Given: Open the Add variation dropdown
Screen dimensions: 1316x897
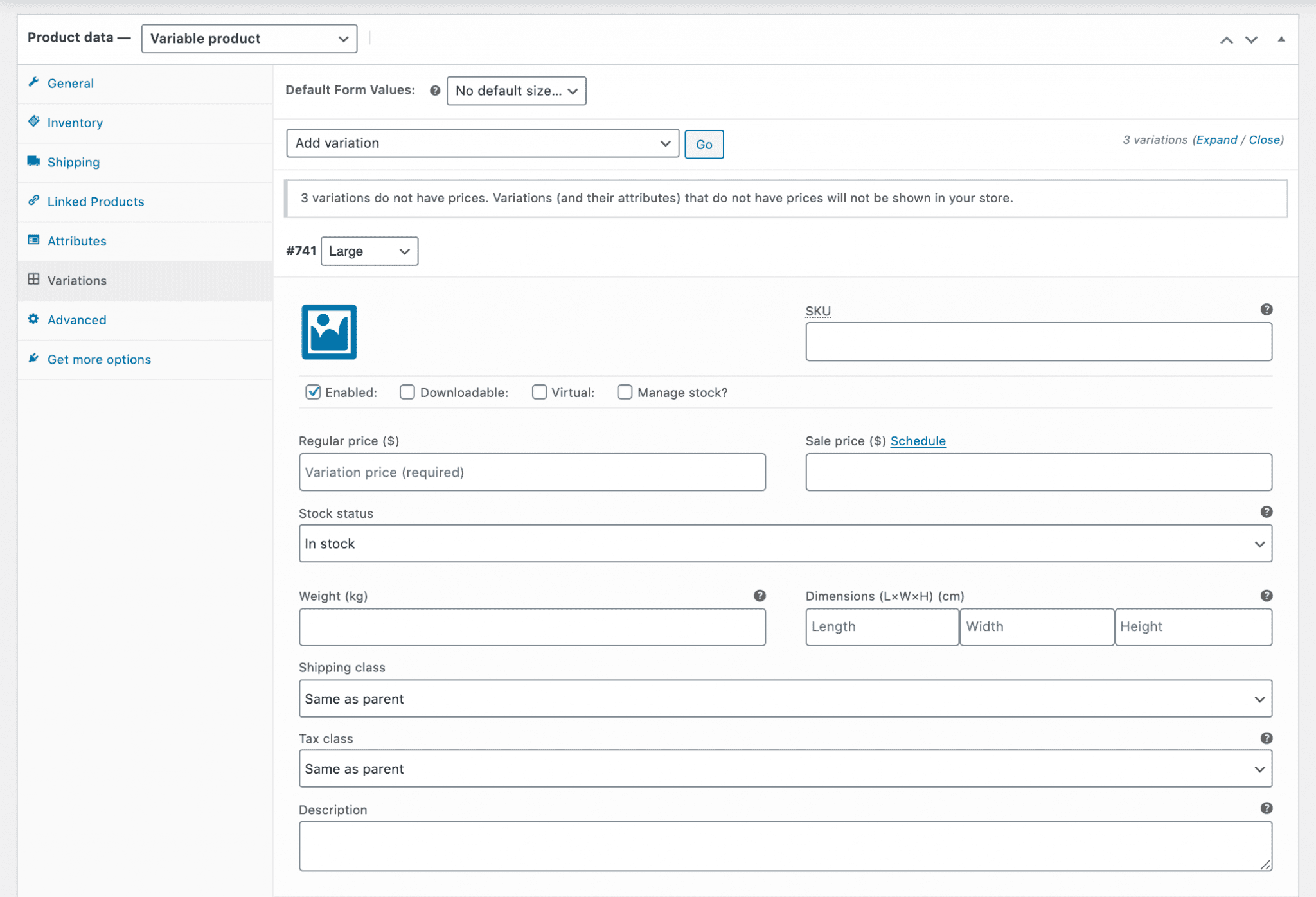Looking at the screenshot, I should 482,143.
